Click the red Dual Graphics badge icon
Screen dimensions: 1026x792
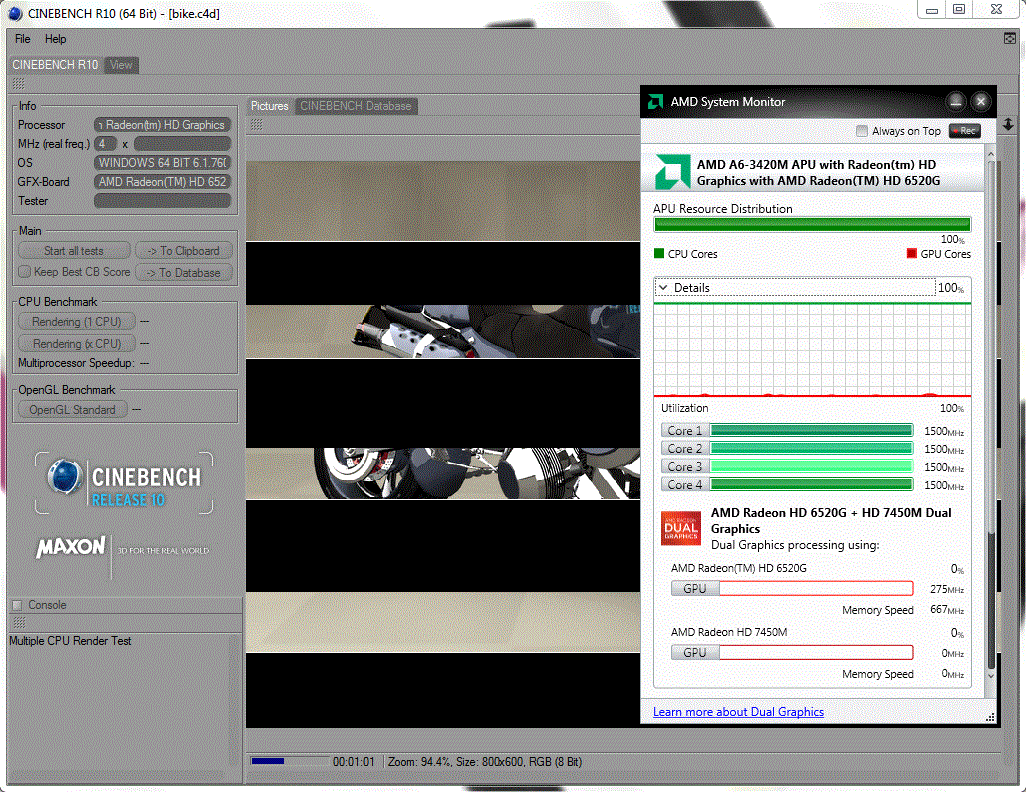pos(681,528)
